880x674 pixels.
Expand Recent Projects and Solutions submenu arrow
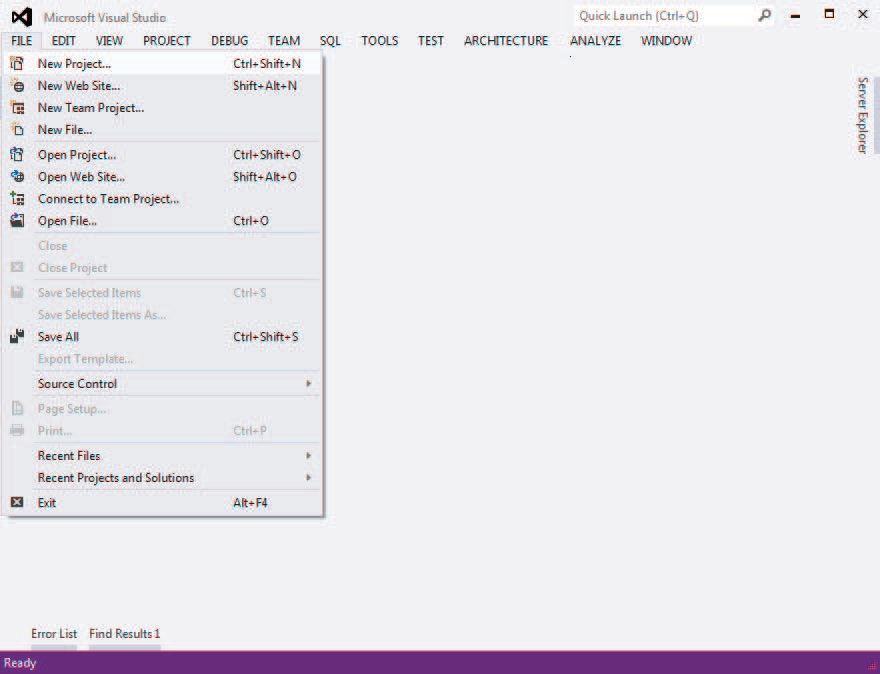pos(308,478)
